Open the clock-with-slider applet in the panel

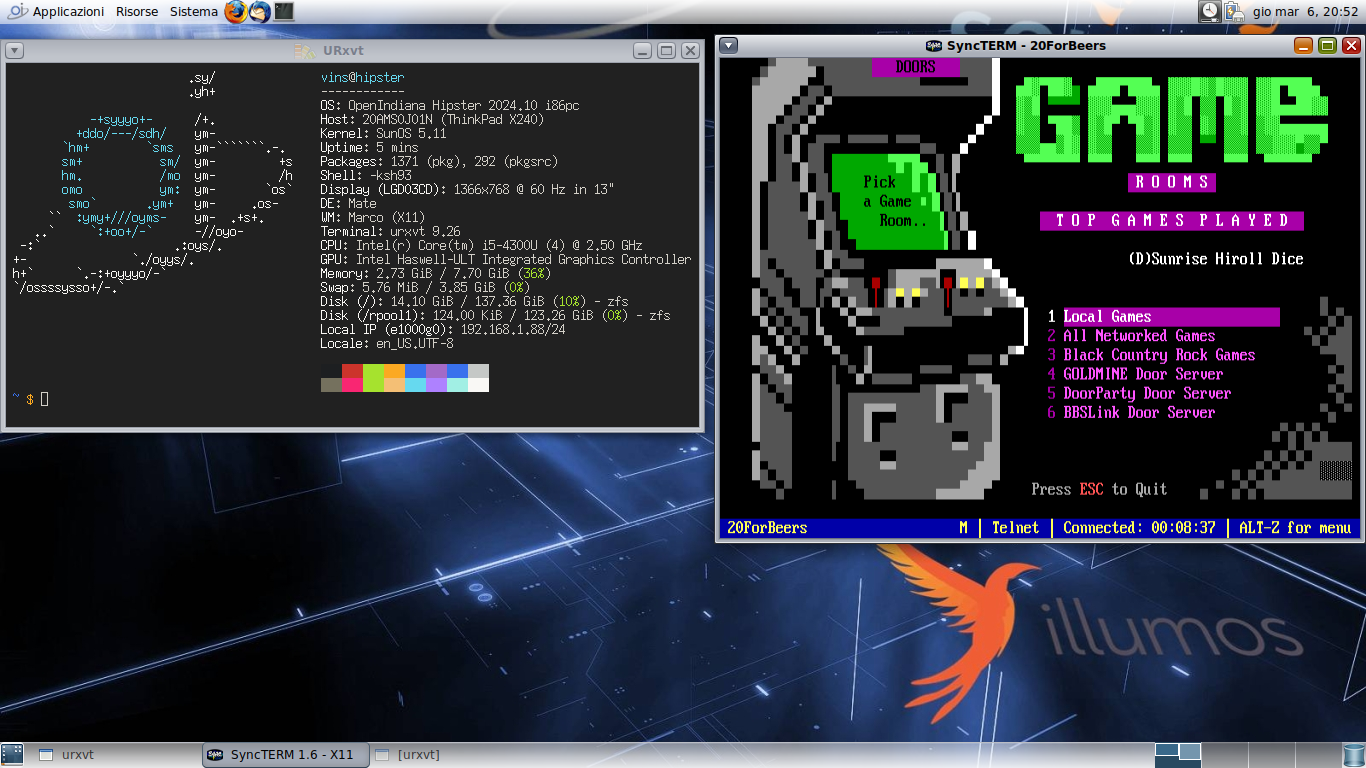coord(1210,11)
